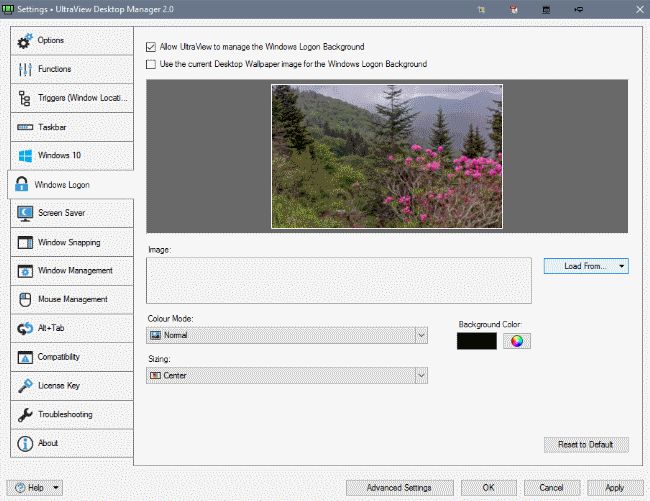Click the mountain landscape preview thumbnail
The image size is (650, 501).
(387, 156)
